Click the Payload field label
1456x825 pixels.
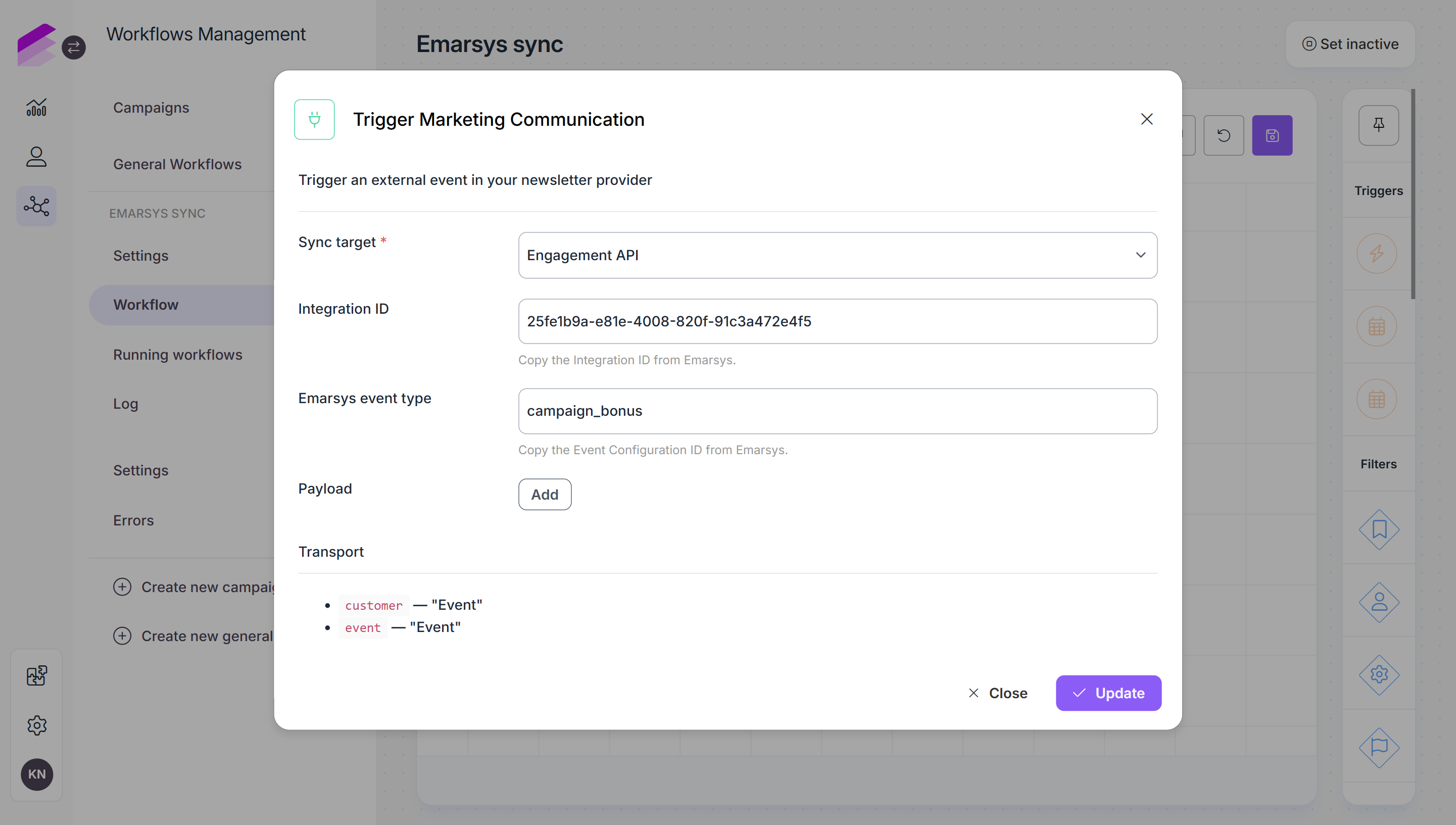click(x=325, y=489)
